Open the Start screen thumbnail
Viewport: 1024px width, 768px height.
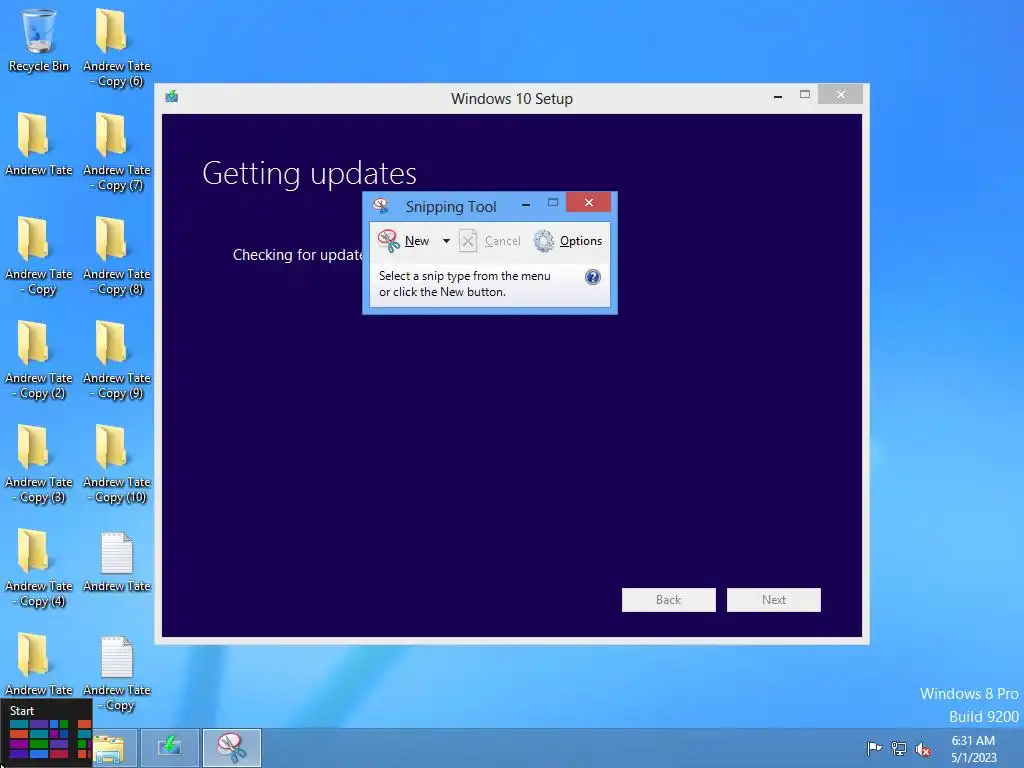[x=46, y=732]
